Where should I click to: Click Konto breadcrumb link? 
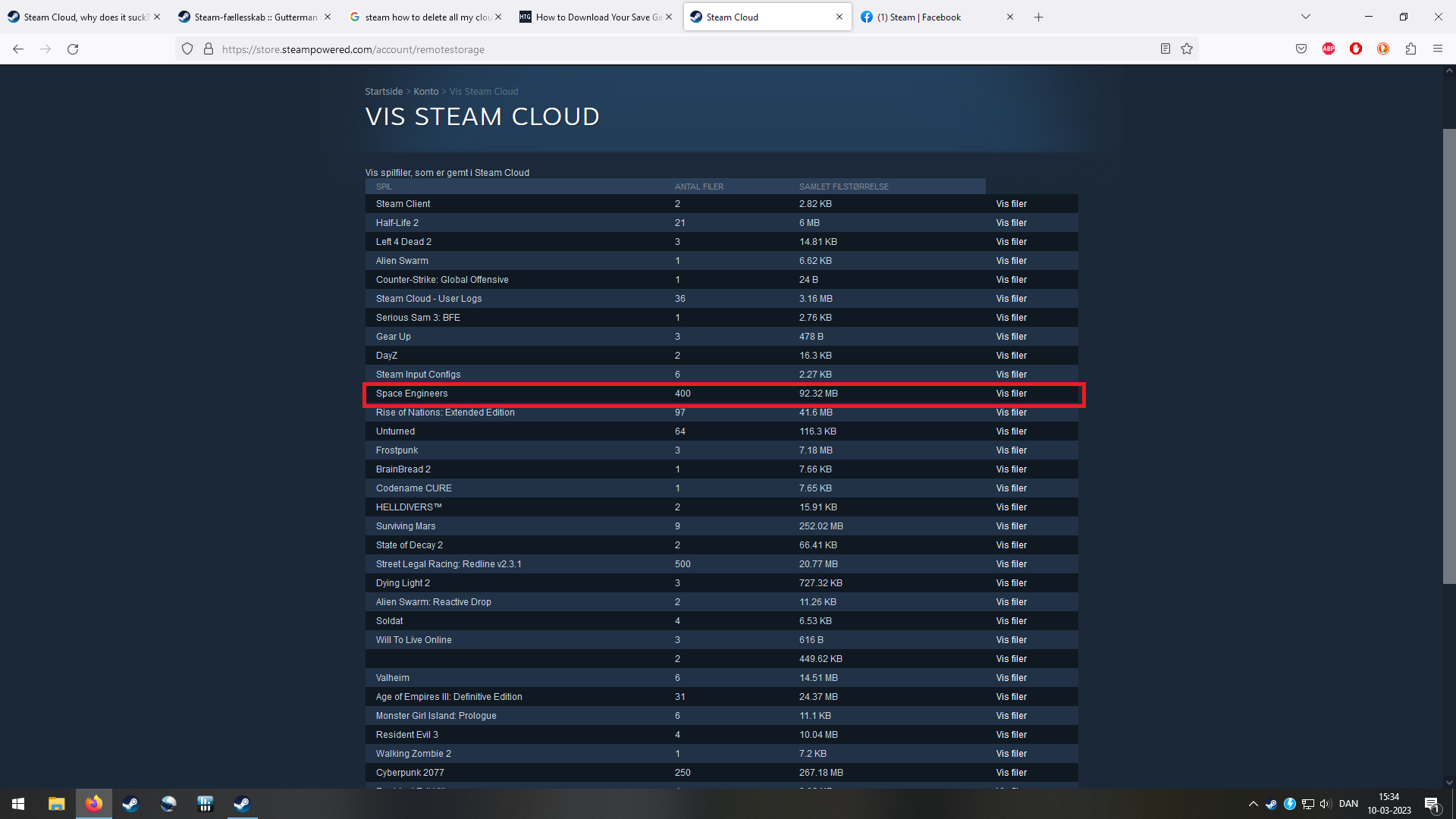coord(425,92)
